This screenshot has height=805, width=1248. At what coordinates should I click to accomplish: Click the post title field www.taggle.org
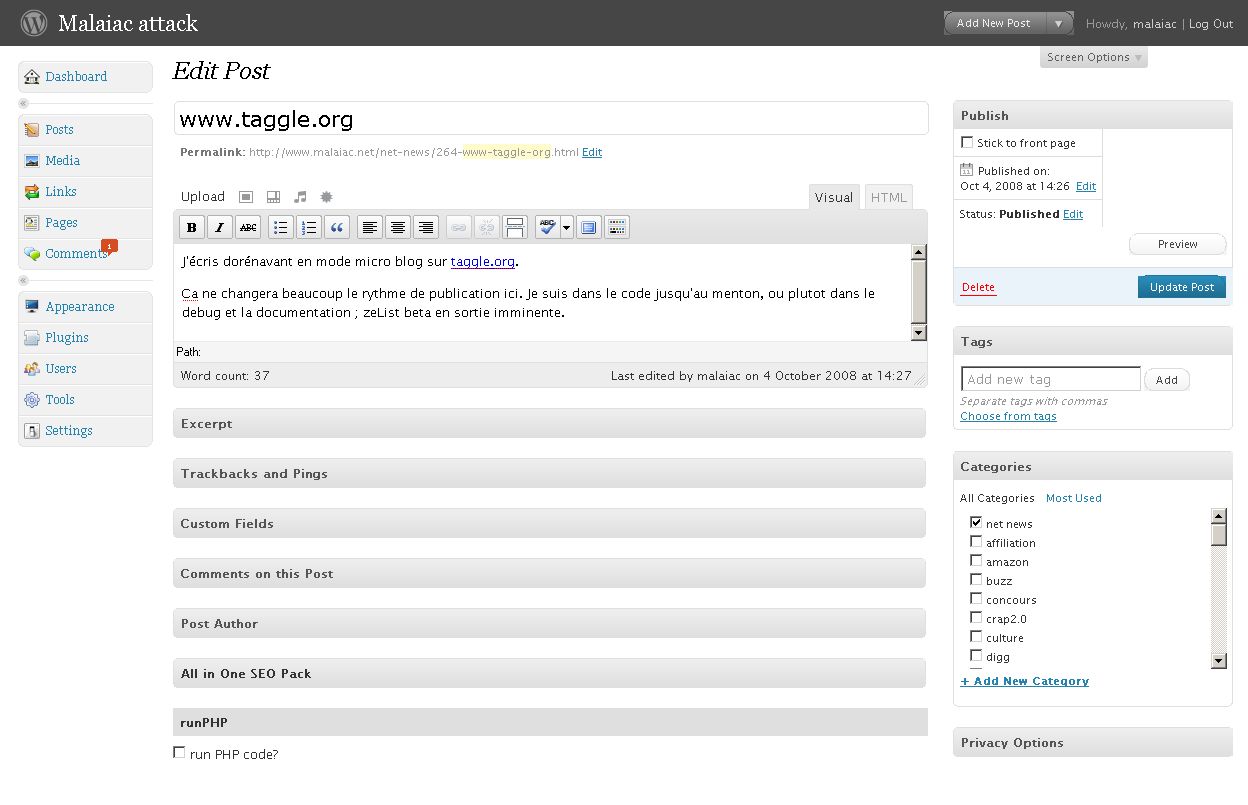tap(551, 119)
